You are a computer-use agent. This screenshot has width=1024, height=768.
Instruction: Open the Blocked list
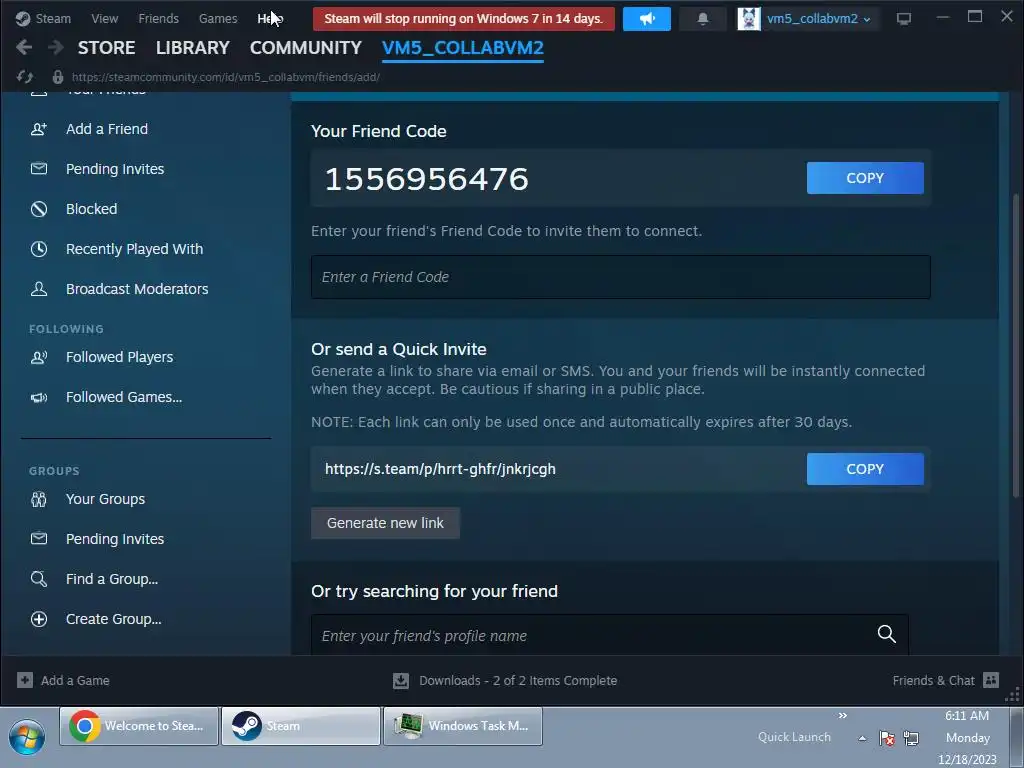click(91, 209)
